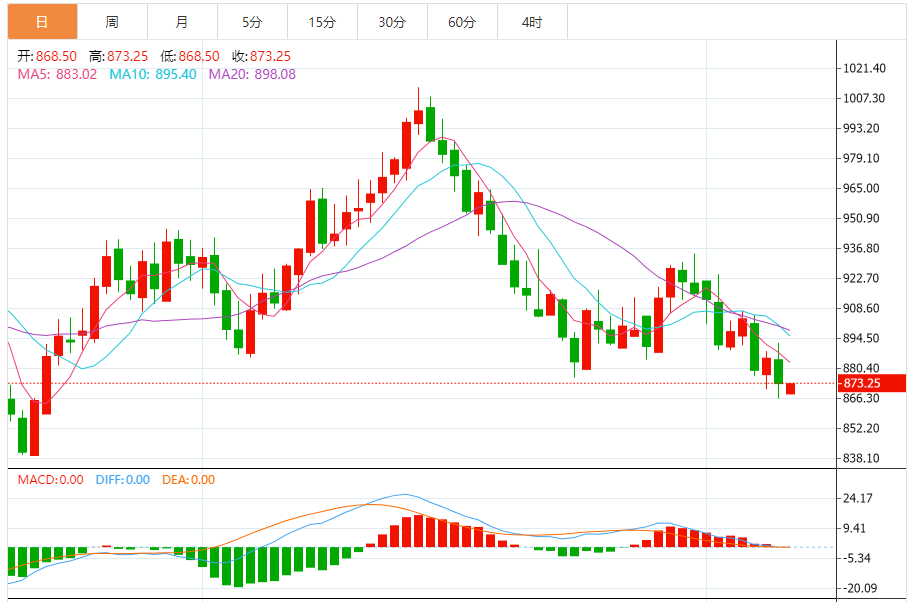
Task: Click the high price 高:873.25
Action: click(118, 57)
